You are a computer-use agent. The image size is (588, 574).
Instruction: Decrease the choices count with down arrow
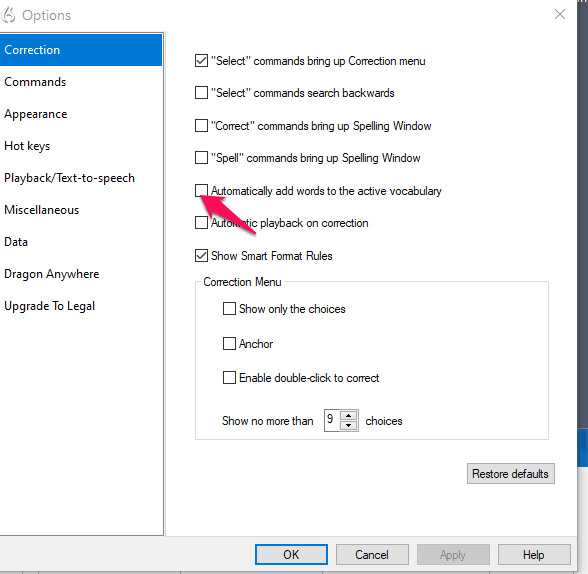(349, 425)
